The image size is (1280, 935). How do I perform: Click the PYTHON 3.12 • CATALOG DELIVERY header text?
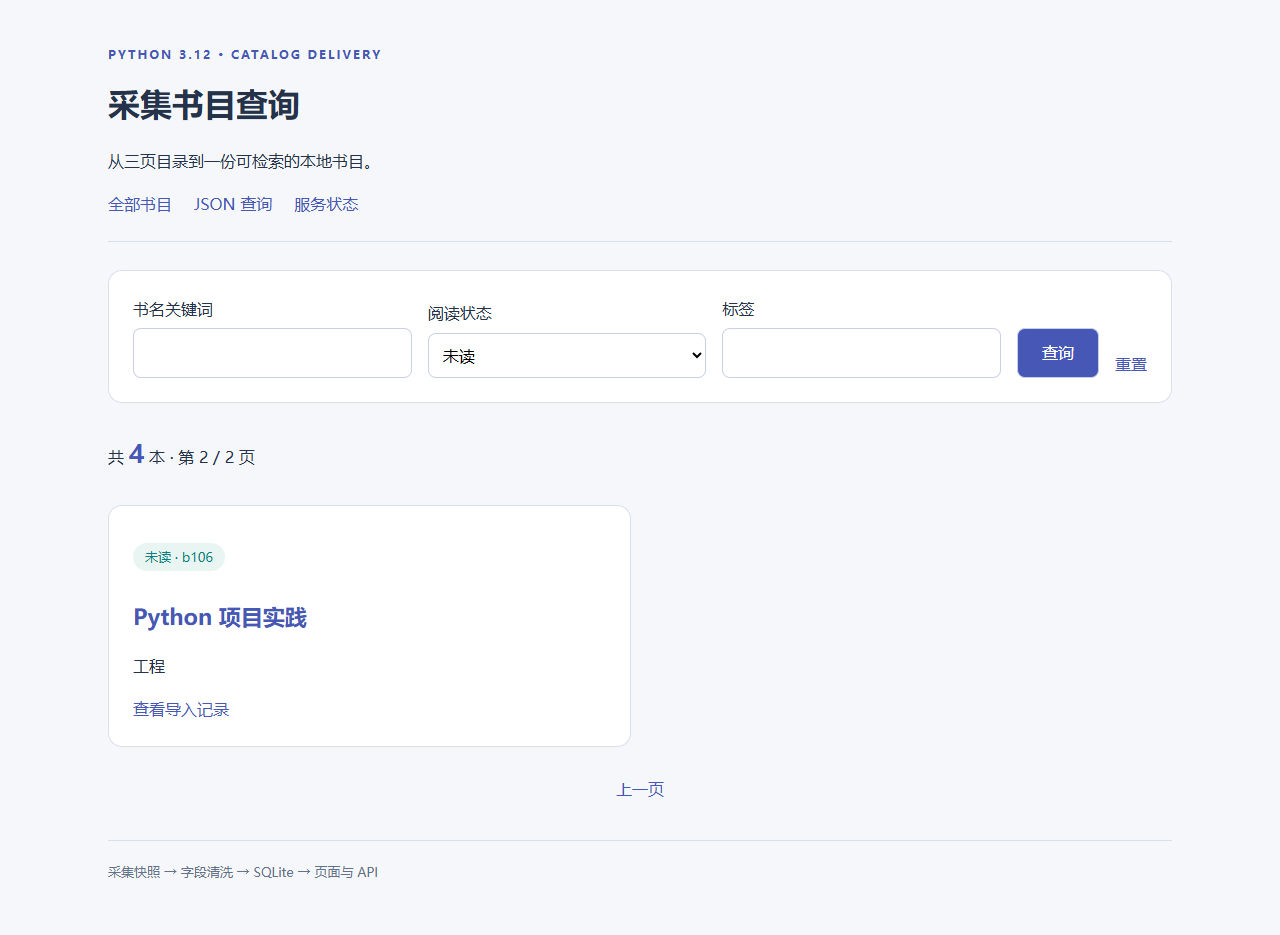pos(245,55)
